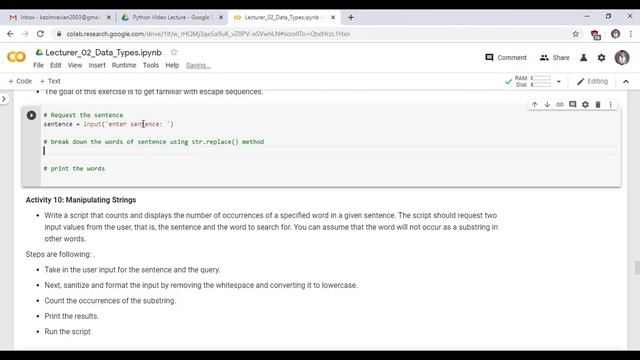Click the notebook title Lecturer_02_Data_Types.ipynb
The height and width of the screenshot is (360, 640).
[x=103, y=53]
